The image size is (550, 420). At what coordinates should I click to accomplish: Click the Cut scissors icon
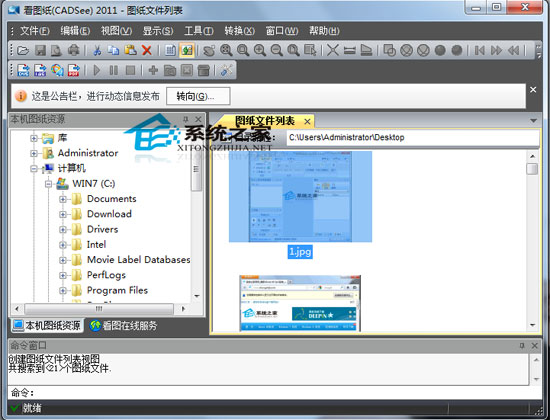[97, 51]
